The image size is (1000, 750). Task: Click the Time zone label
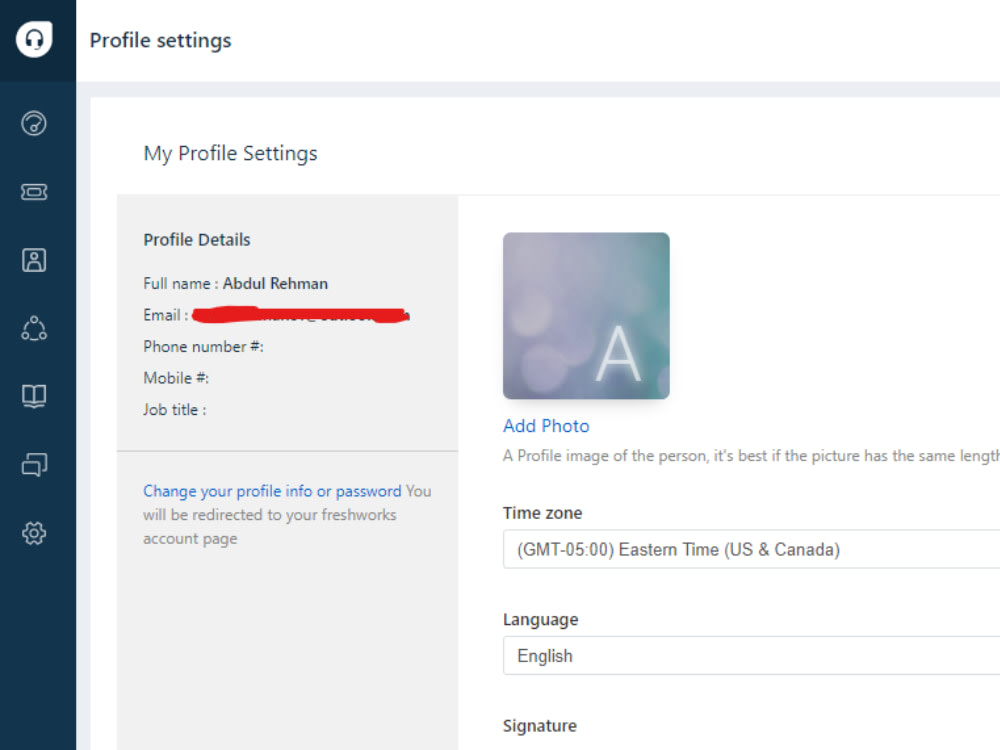542,513
